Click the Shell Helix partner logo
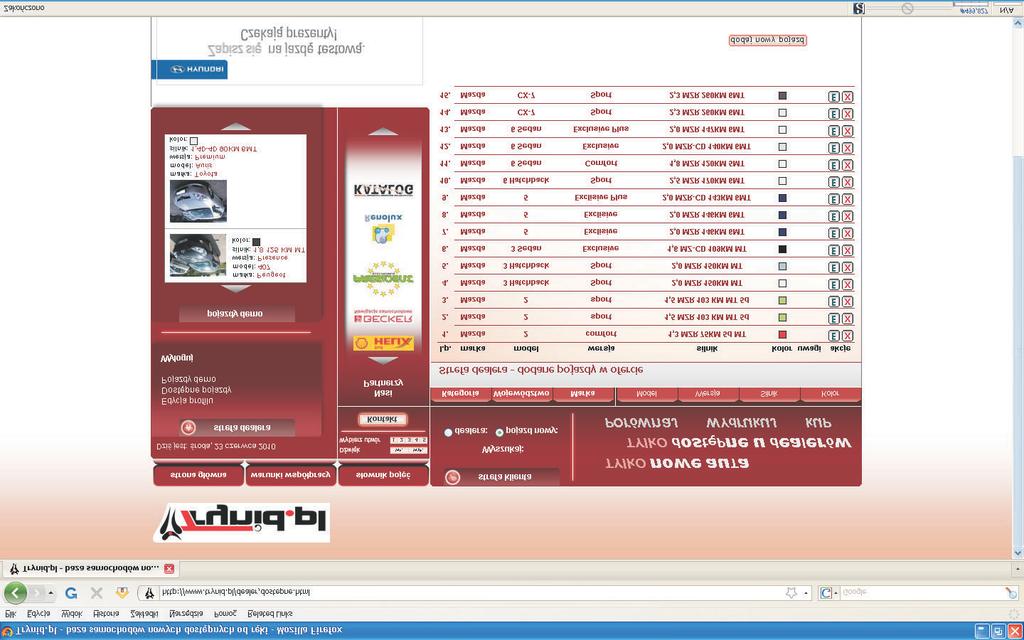Viewport: 1024px width, 640px height. tap(383, 344)
